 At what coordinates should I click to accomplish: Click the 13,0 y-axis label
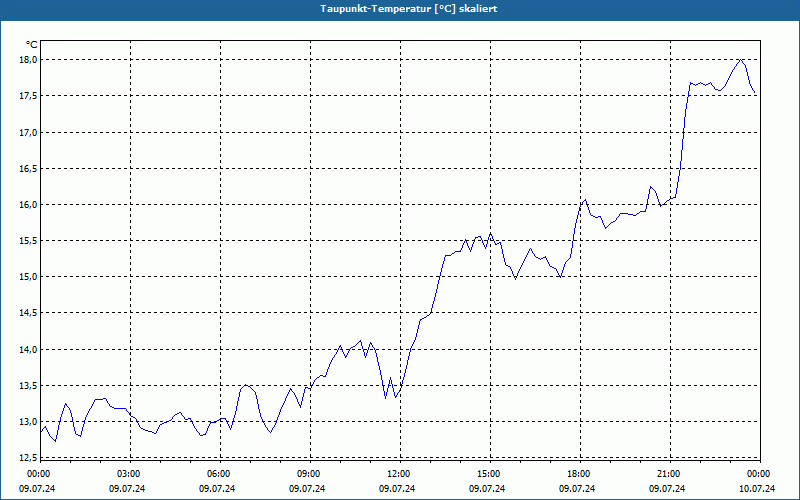pos(29,421)
